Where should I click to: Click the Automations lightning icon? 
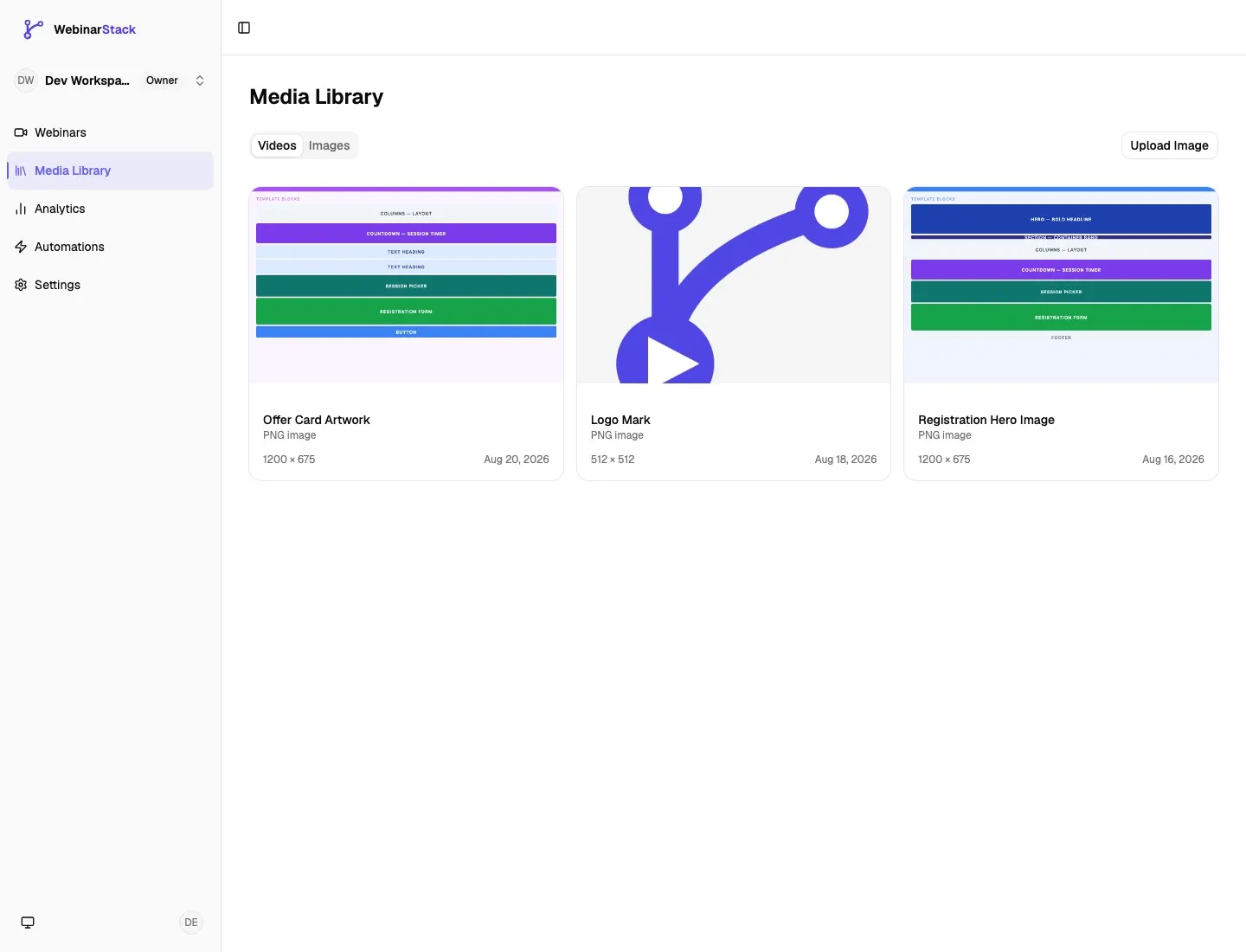[21, 247]
